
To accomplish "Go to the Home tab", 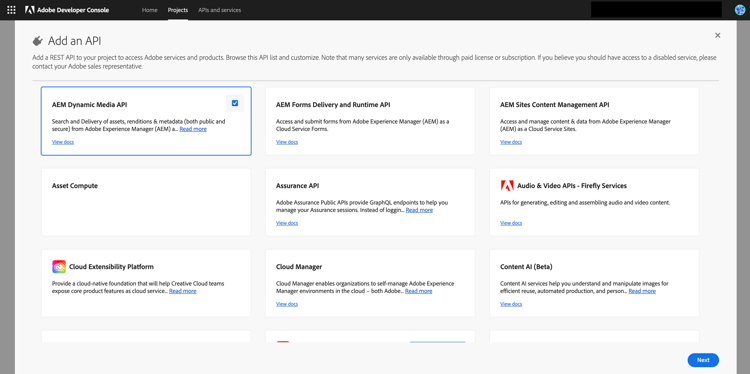I will click(x=150, y=10).
